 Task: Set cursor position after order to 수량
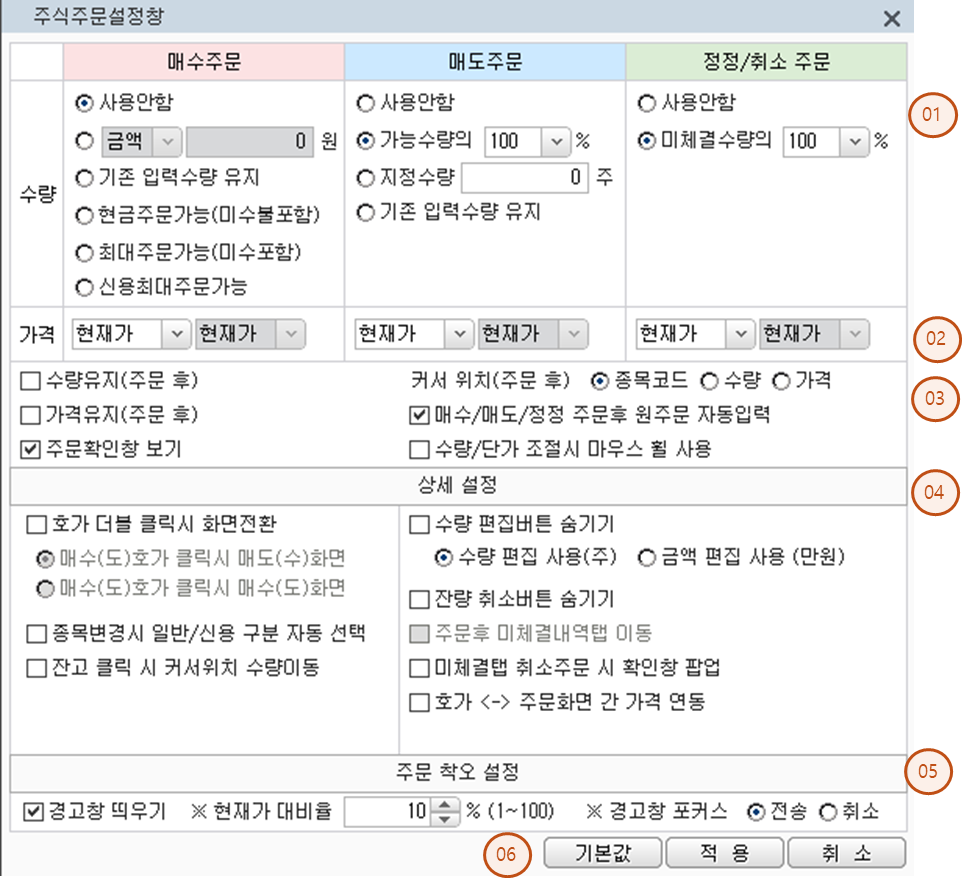tap(709, 382)
